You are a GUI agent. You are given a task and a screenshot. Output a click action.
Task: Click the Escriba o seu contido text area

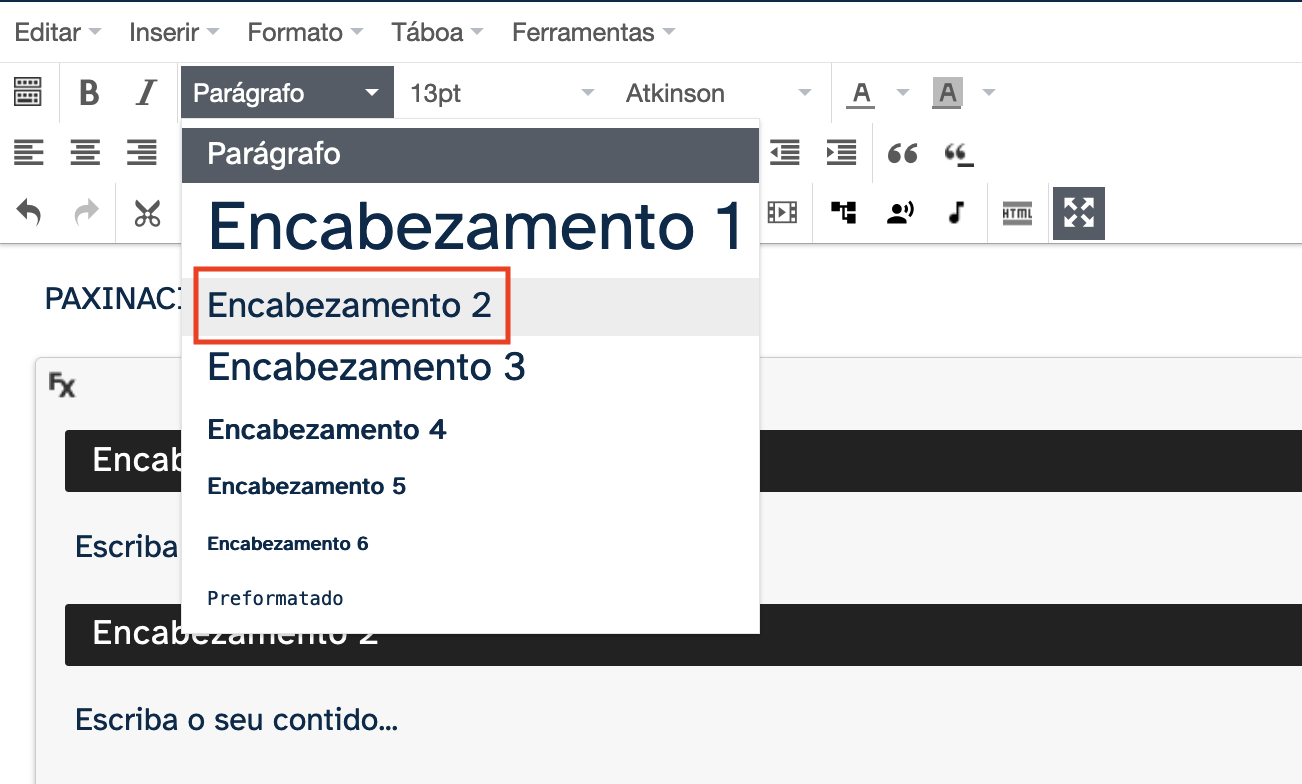(236, 720)
